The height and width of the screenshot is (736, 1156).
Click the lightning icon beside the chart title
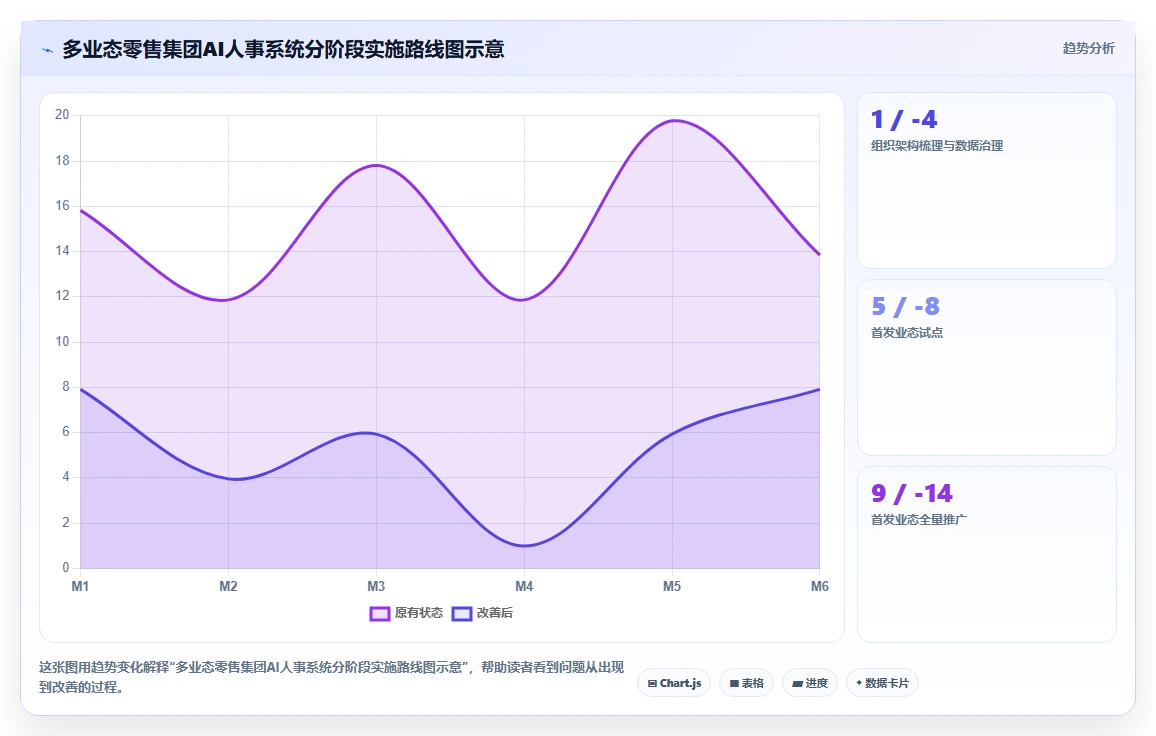(48, 50)
